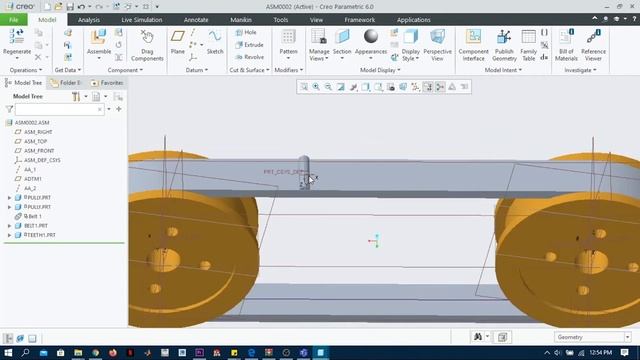Image resolution: width=640 pixels, height=360 pixels.
Task: Switch to the Live Simulation tab
Action: [142, 20]
